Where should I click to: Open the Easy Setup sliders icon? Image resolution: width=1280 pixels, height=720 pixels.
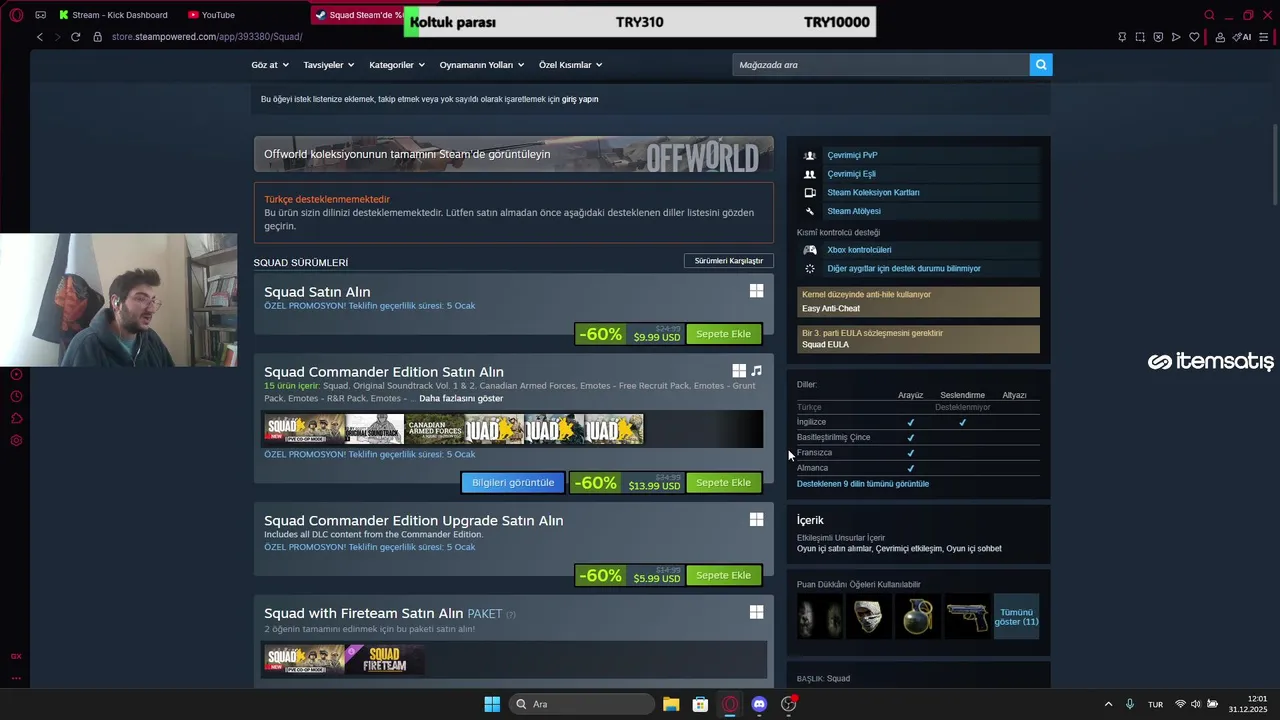click(x=1266, y=37)
